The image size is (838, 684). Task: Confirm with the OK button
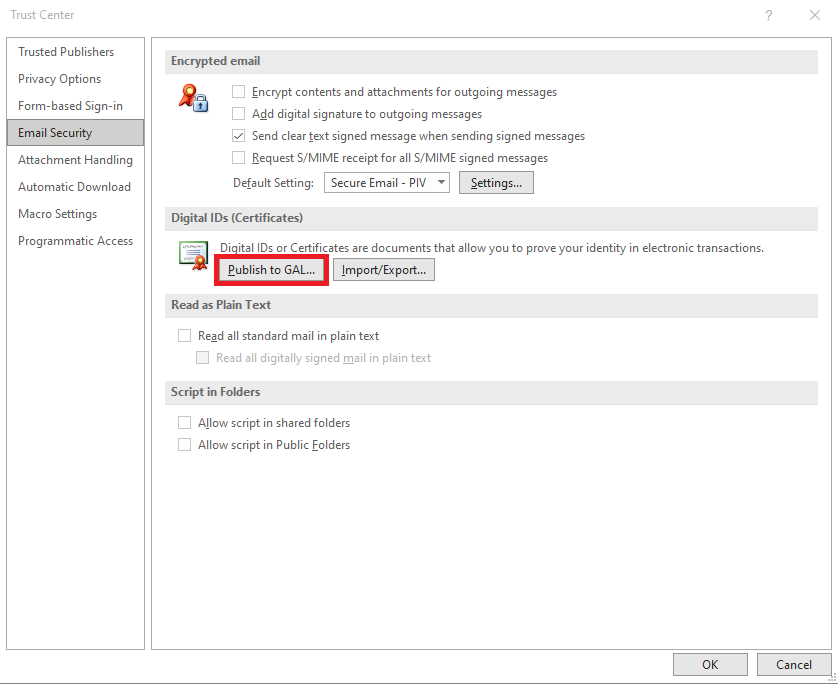tap(709, 665)
